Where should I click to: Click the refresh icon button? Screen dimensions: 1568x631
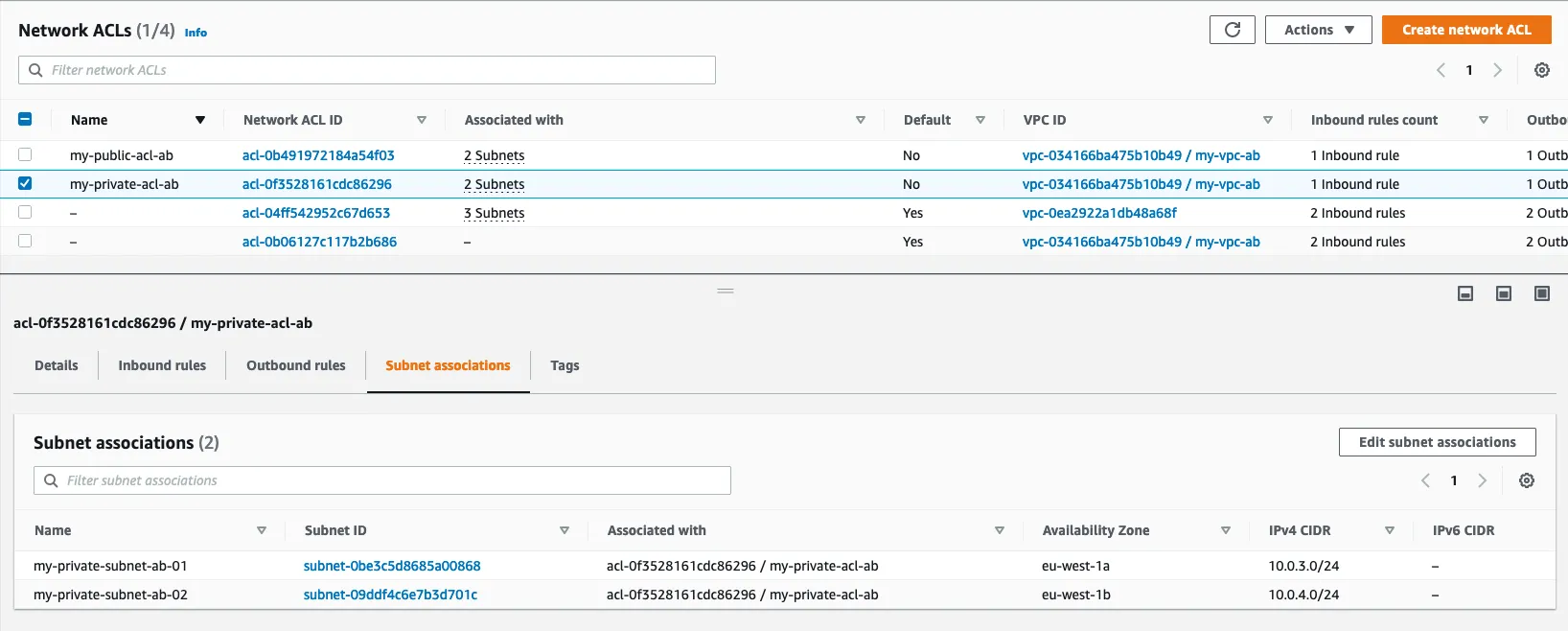[x=1232, y=30]
